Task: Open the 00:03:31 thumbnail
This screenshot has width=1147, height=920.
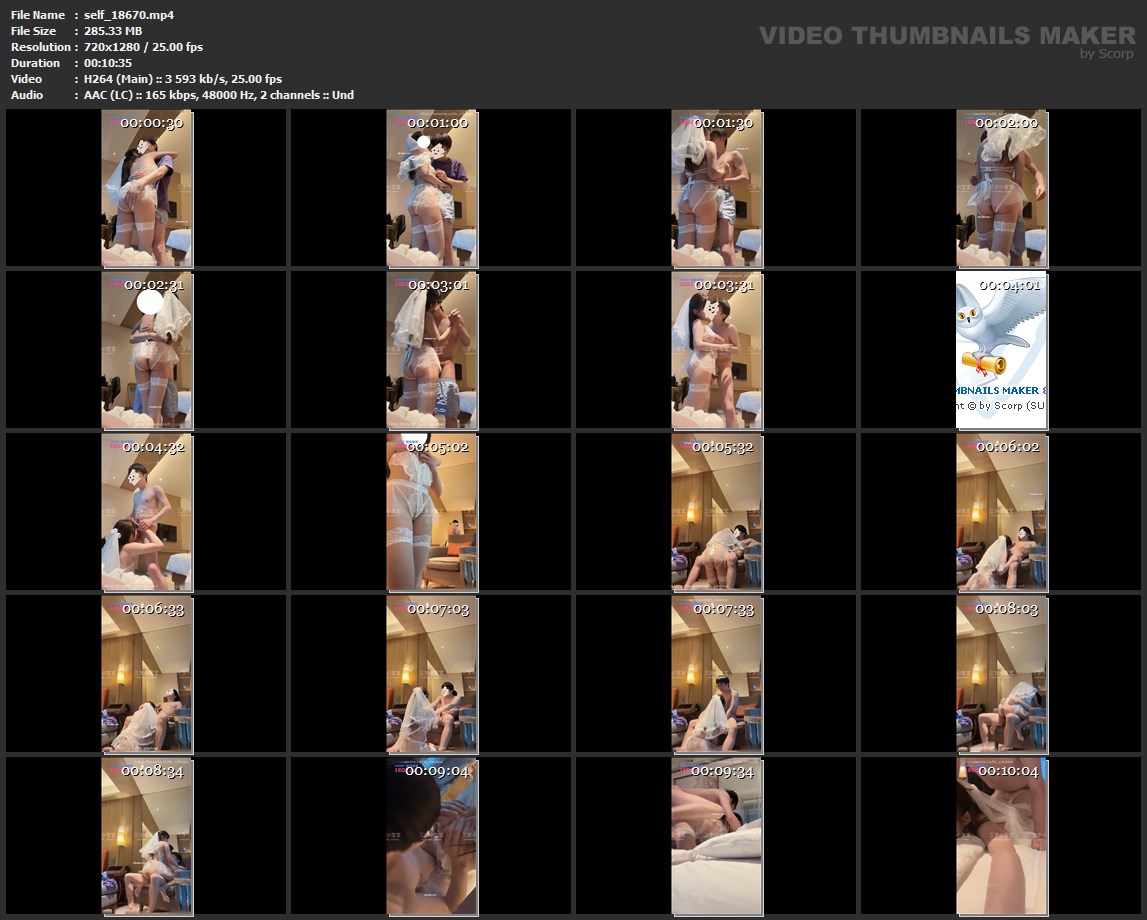Action: (x=716, y=350)
